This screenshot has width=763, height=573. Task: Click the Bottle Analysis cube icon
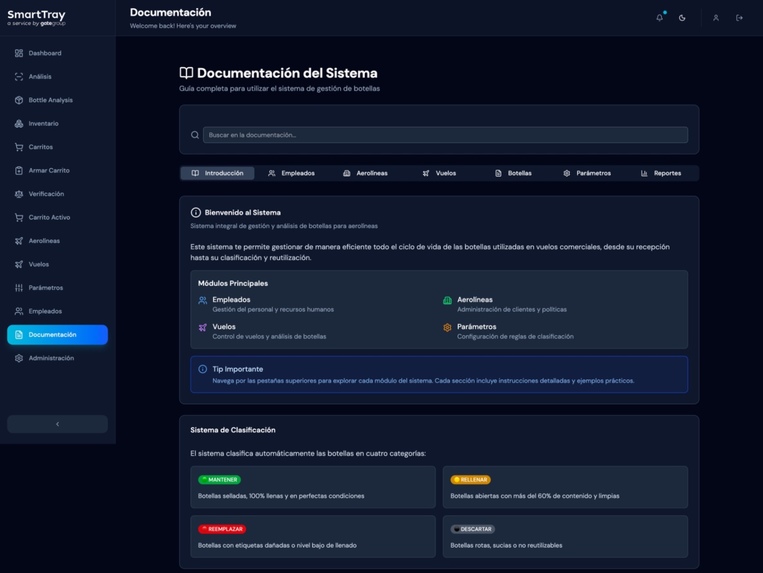(x=19, y=100)
